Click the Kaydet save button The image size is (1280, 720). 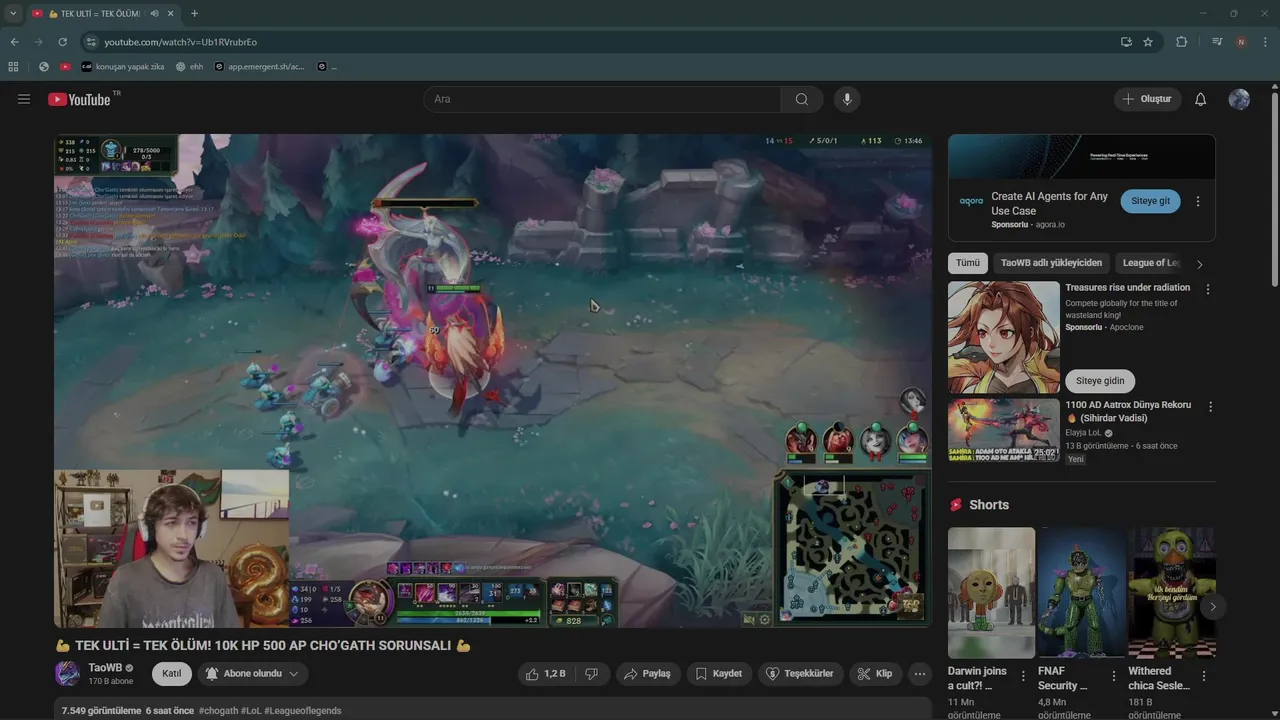[x=718, y=674]
